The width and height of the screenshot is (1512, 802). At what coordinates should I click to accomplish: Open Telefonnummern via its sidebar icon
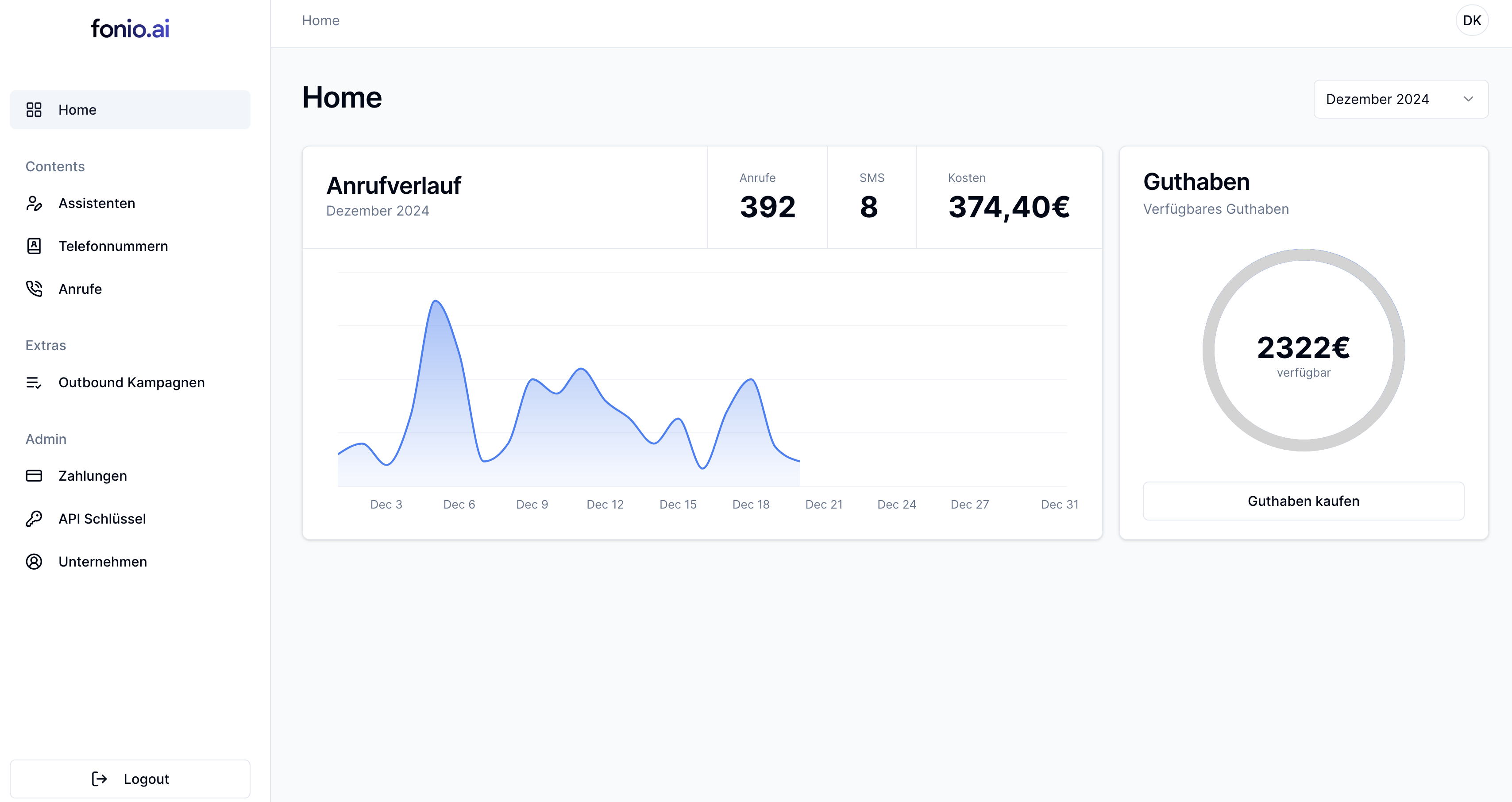click(34, 246)
